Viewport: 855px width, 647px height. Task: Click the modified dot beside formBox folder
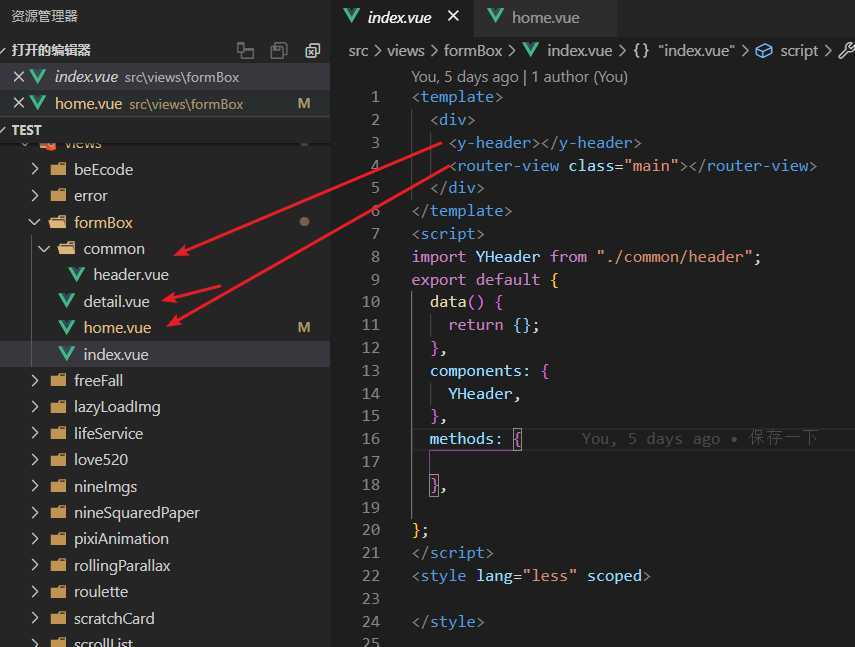[x=304, y=221]
